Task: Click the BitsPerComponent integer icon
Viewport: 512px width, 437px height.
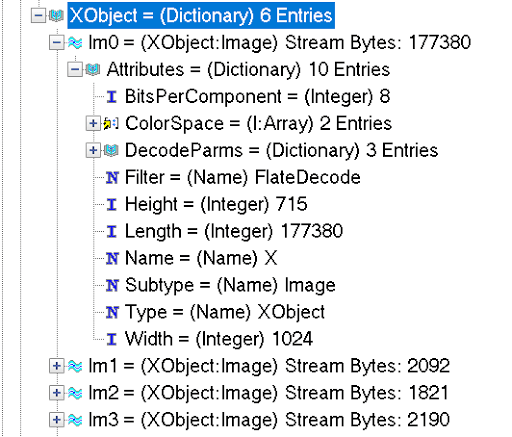Action: 112,97
